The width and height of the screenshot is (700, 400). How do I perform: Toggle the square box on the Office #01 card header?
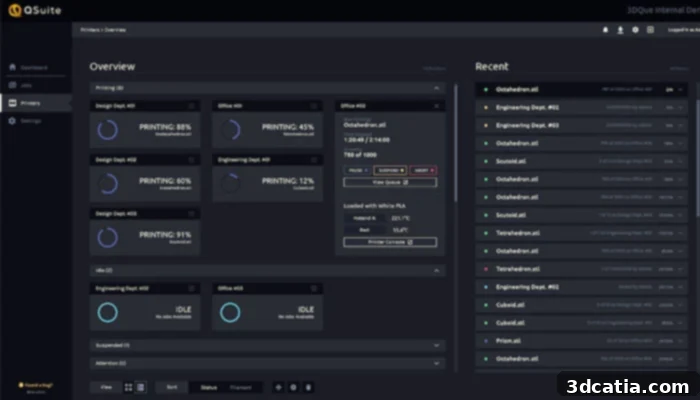click(x=314, y=106)
